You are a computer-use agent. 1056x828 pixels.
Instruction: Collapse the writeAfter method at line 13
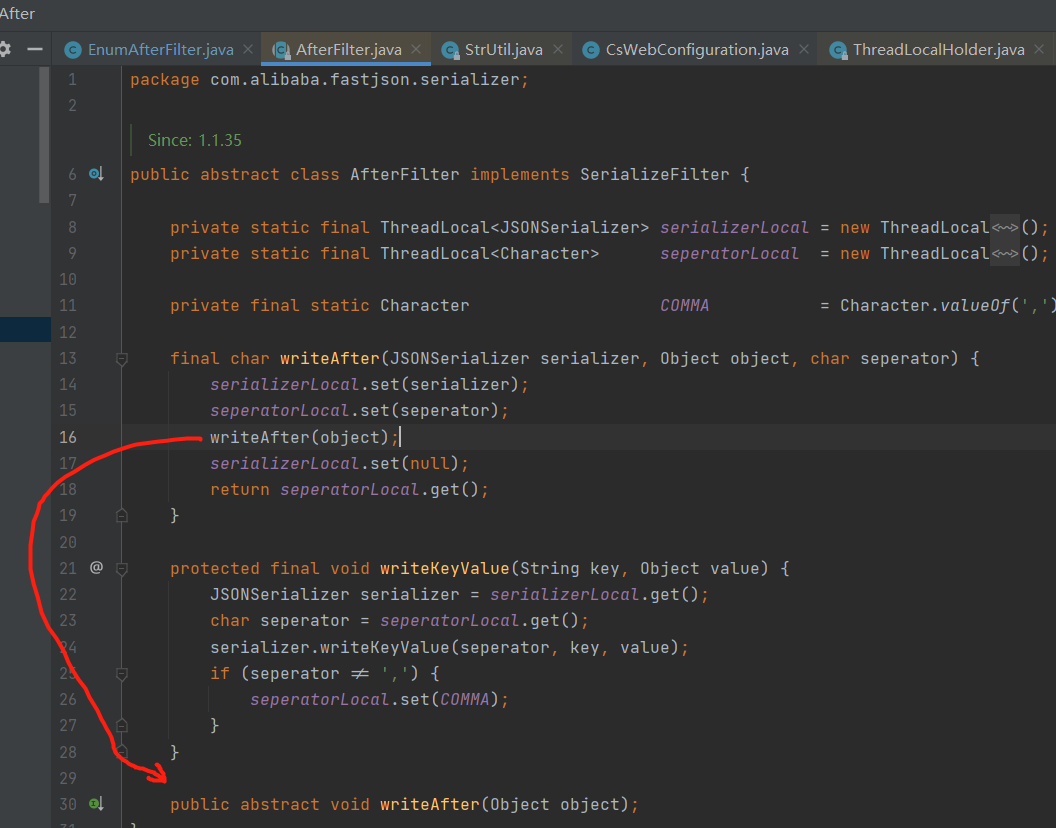click(122, 359)
